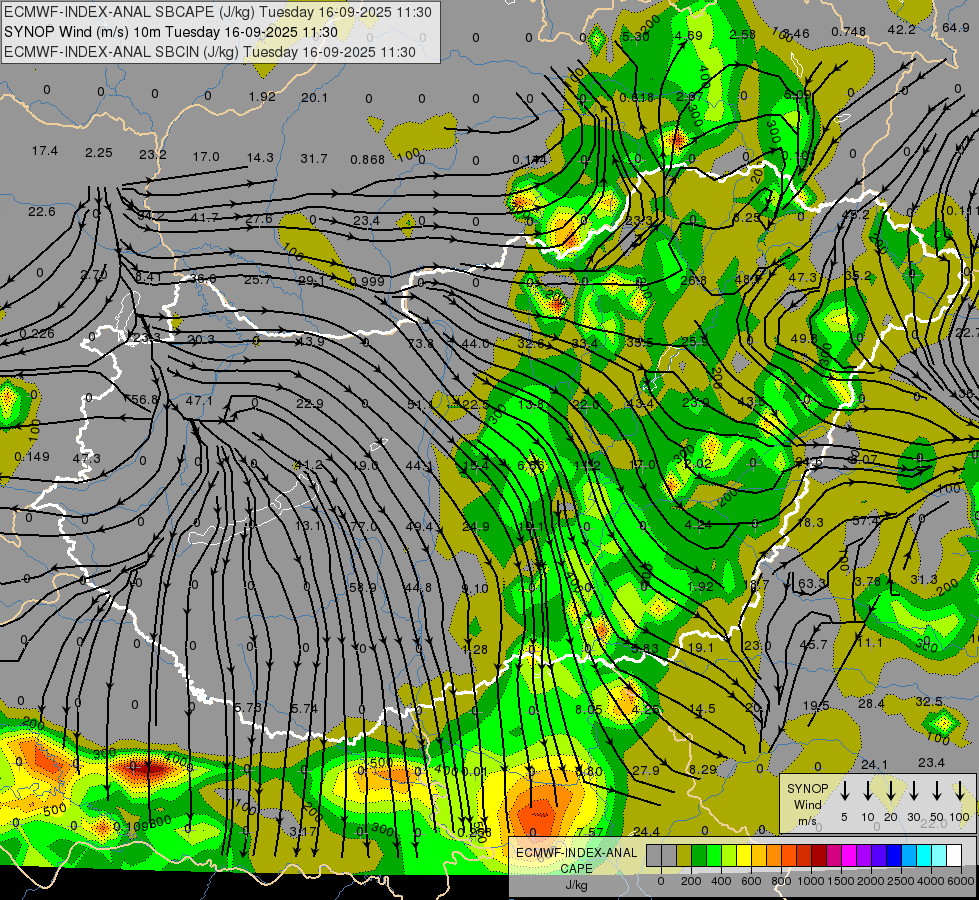Click the station value 7.57
This screenshot has height=900, width=979.
590,832
